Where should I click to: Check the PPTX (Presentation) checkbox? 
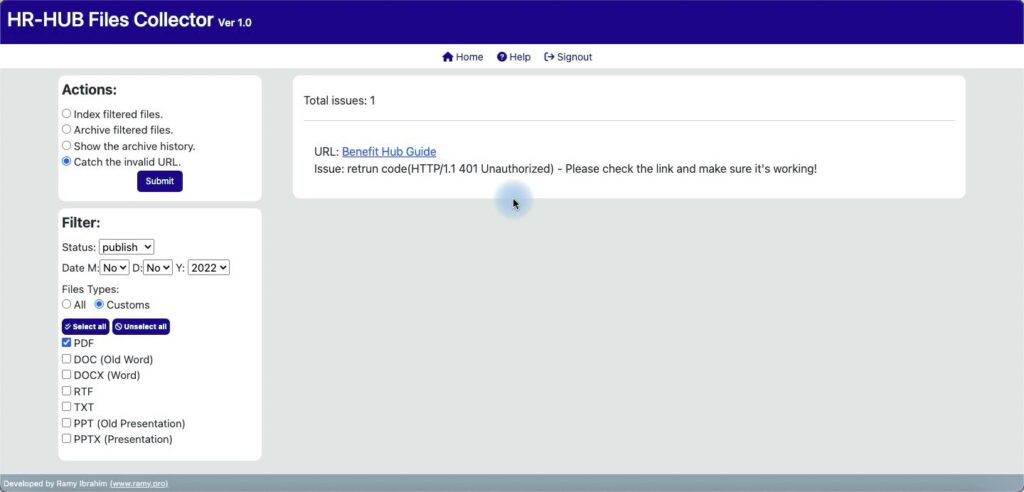[66, 438]
